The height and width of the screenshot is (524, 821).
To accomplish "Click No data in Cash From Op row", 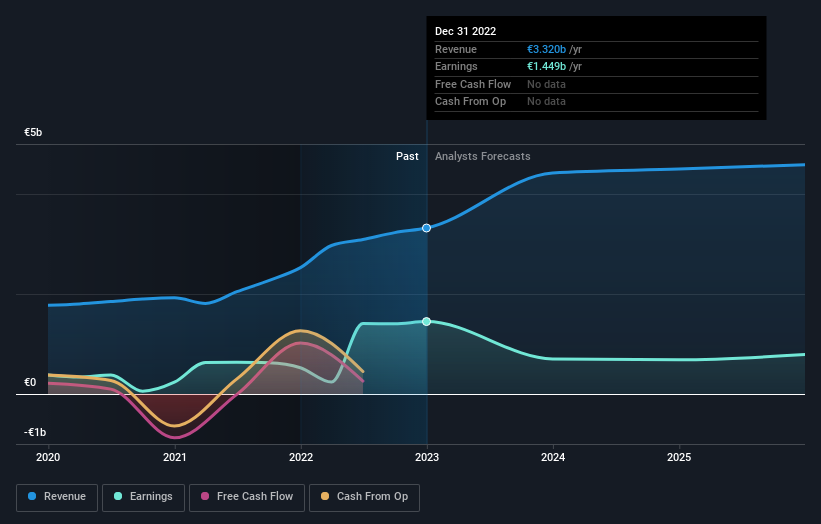I will 546,102.
